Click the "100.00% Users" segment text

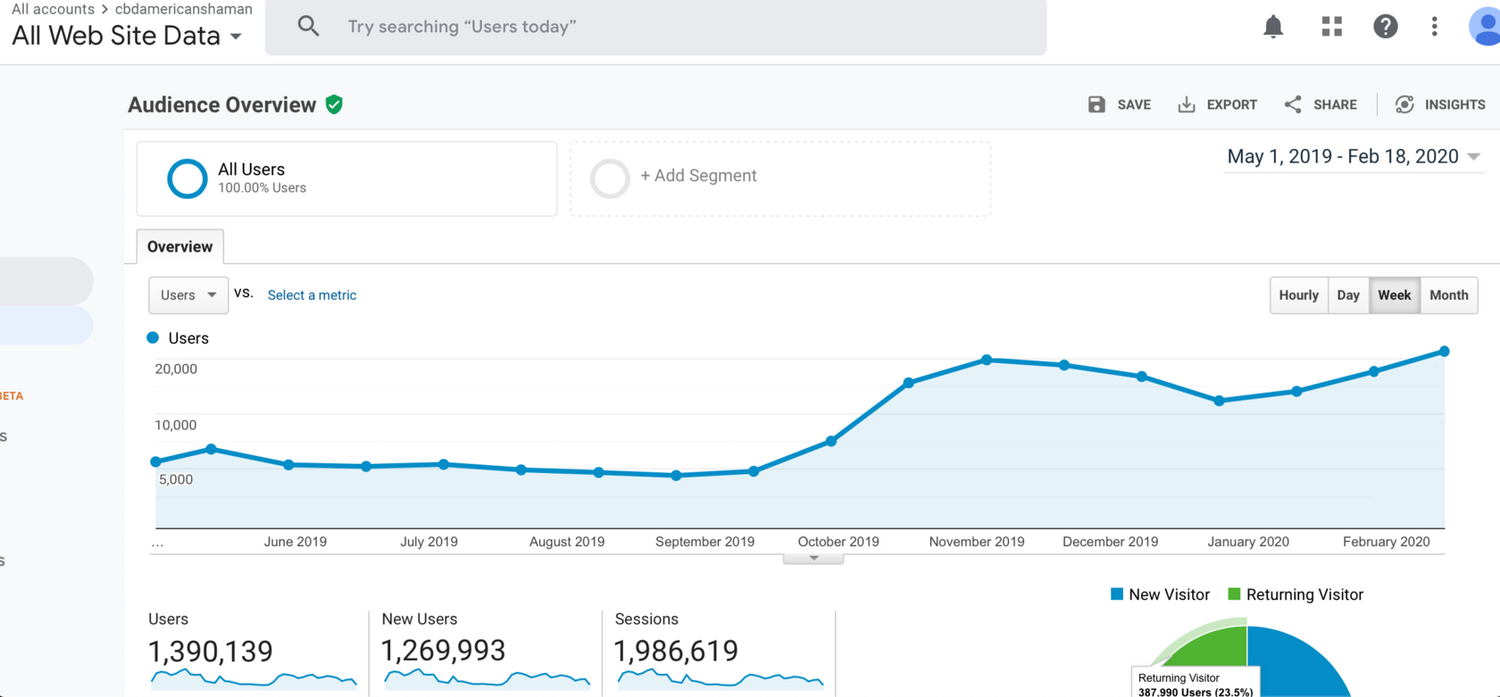click(262, 188)
